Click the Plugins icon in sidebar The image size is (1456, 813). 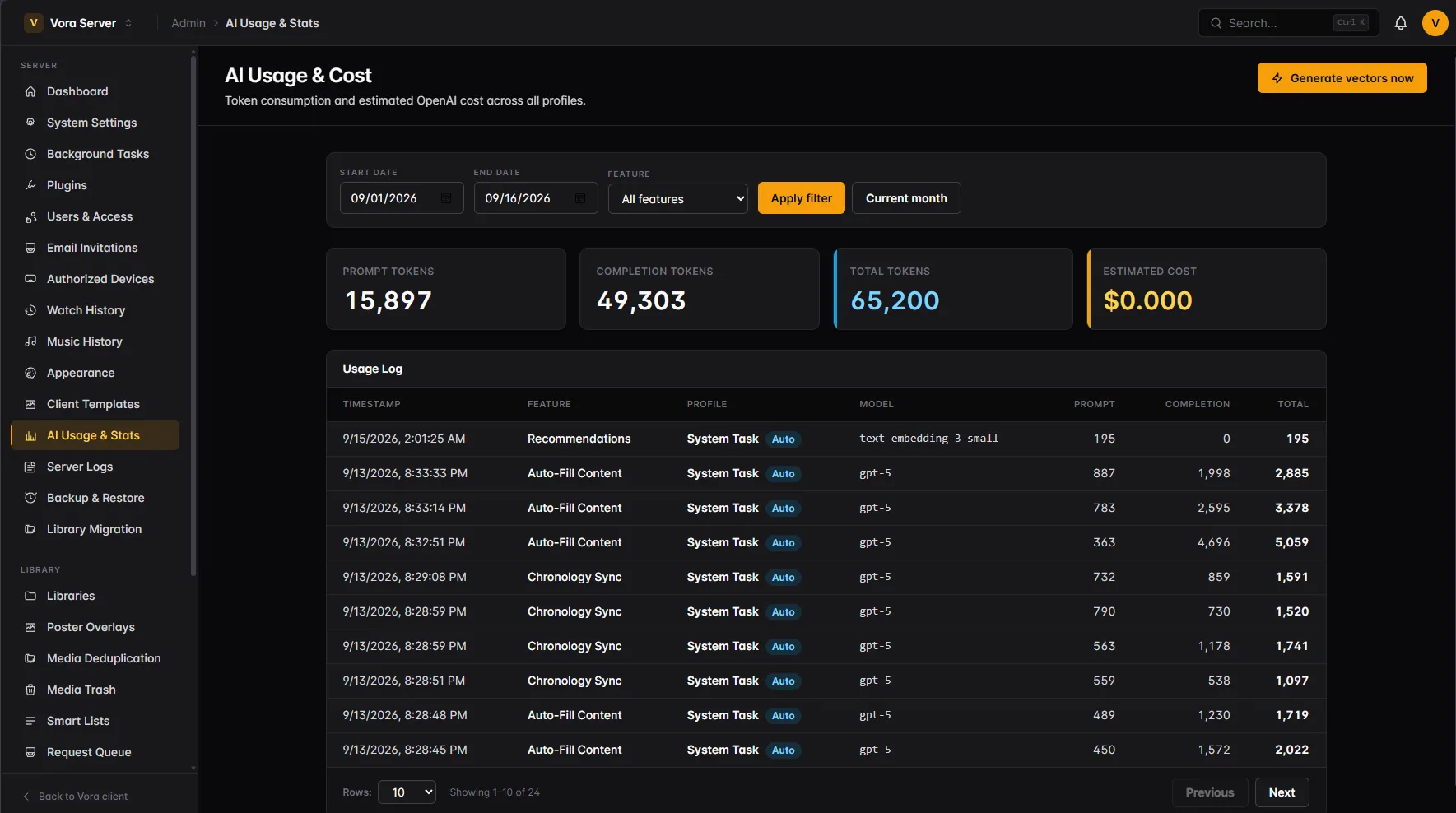(30, 185)
